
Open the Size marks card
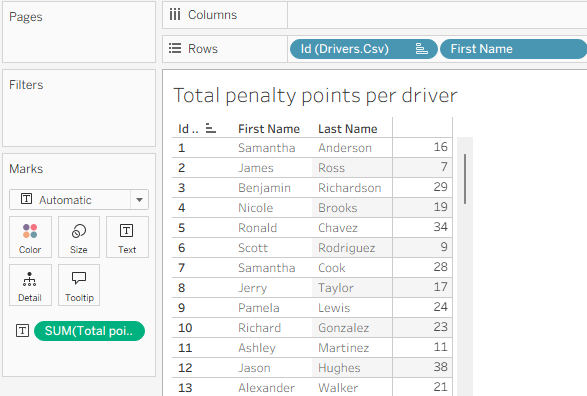pyautogui.click(x=79, y=237)
